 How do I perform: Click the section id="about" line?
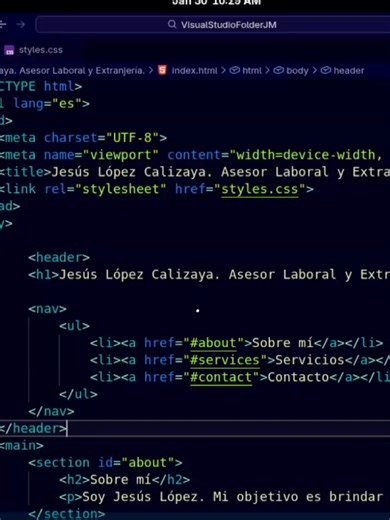105,462
